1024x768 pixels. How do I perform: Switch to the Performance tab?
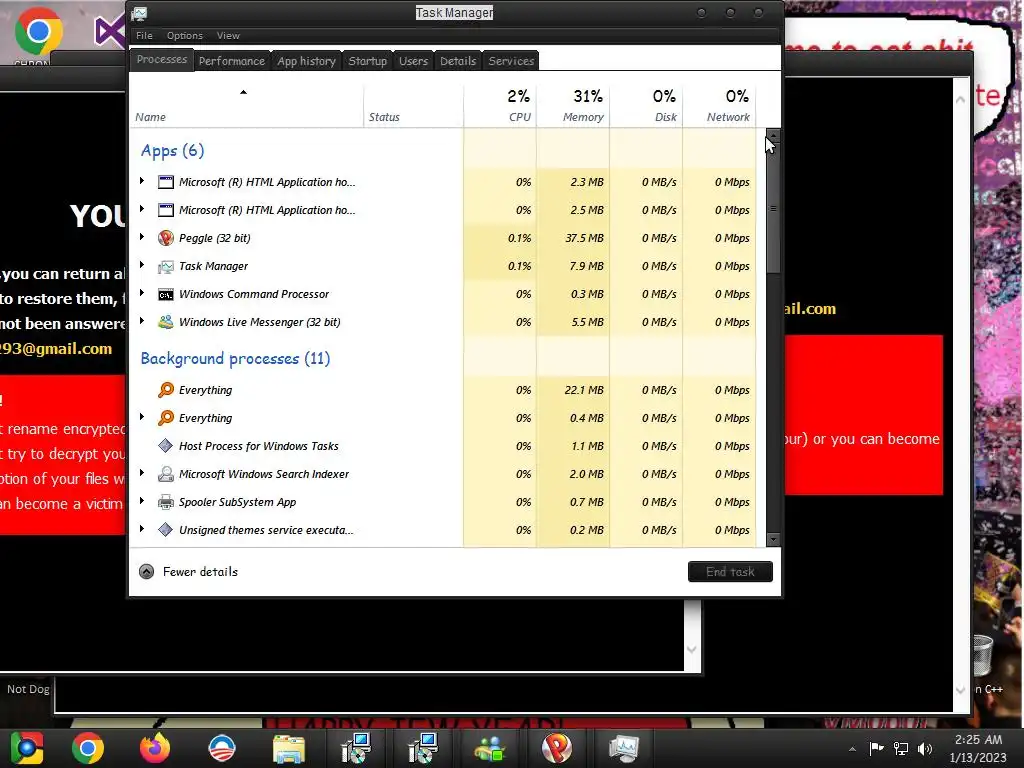232,61
